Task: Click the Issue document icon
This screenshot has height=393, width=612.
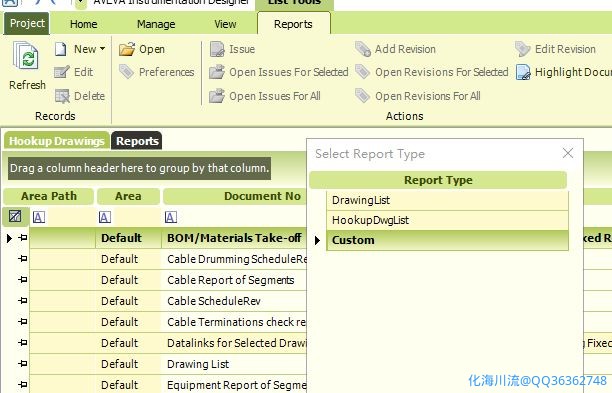Action: 217,49
